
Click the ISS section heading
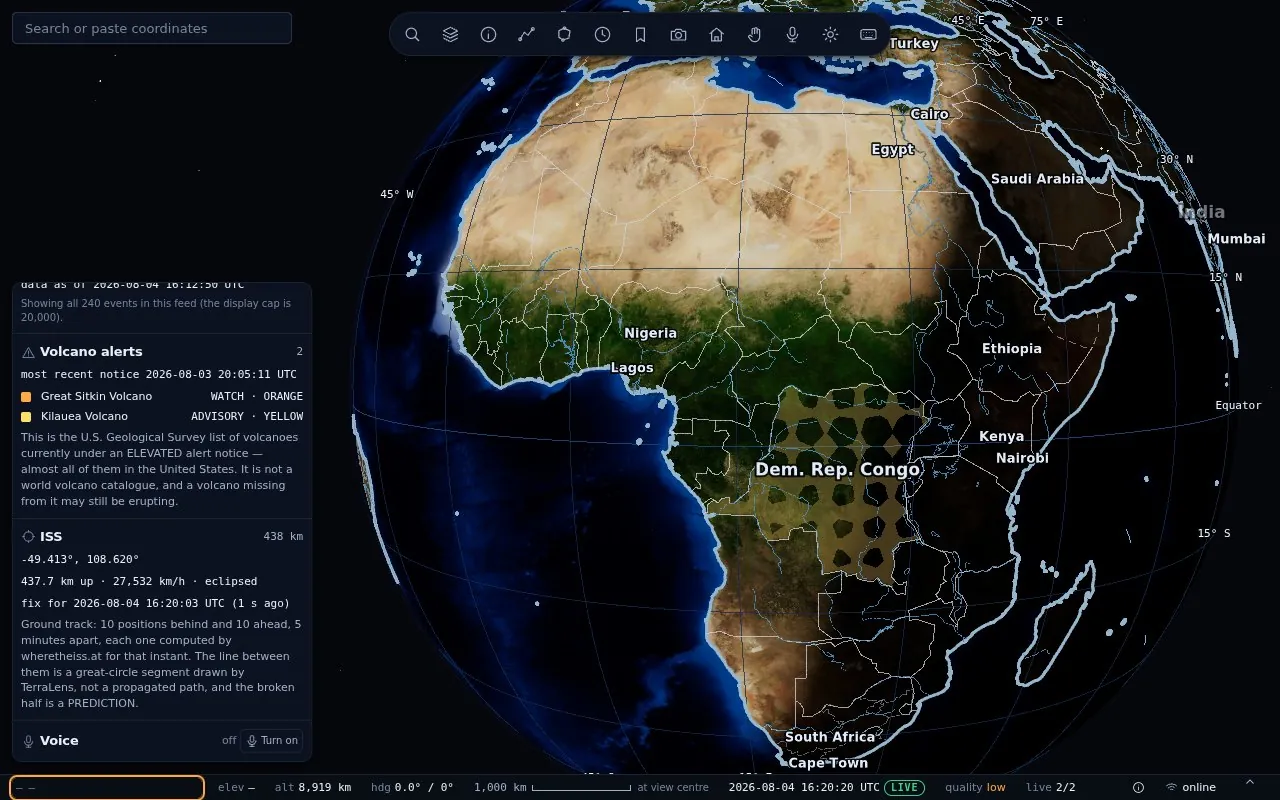pyautogui.click(x=51, y=537)
